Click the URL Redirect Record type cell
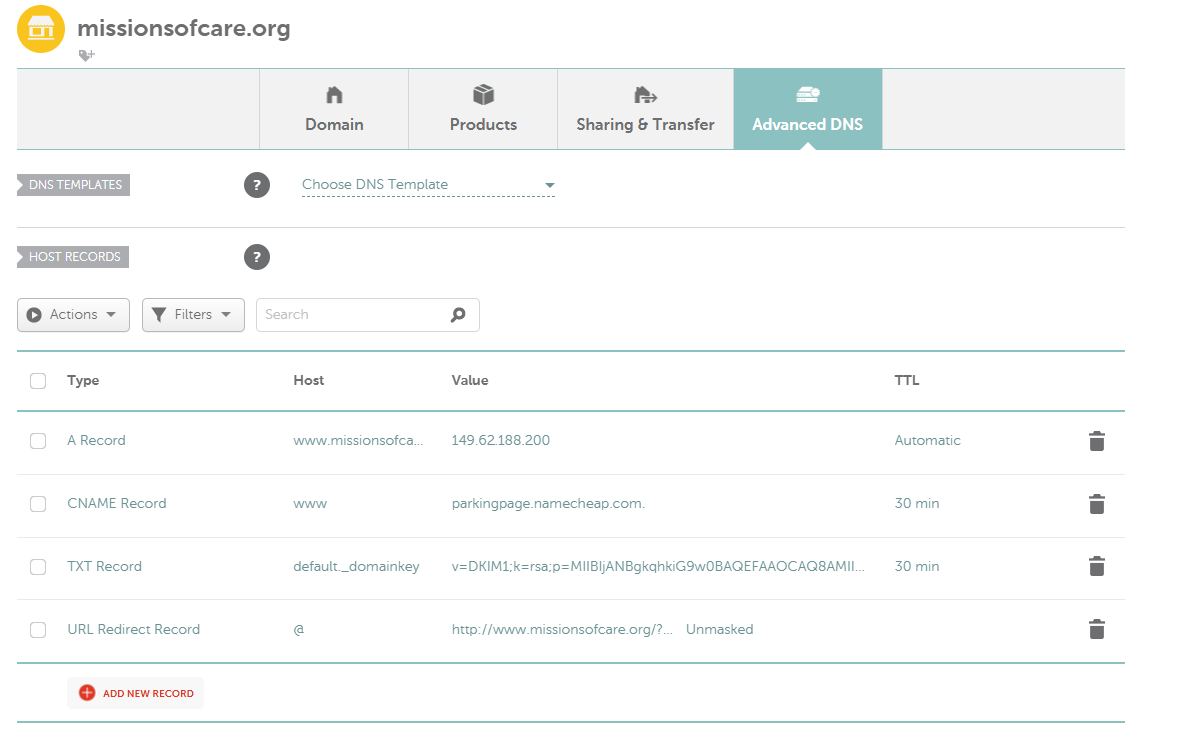Viewport: 1183px width, 741px height. (134, 629)
